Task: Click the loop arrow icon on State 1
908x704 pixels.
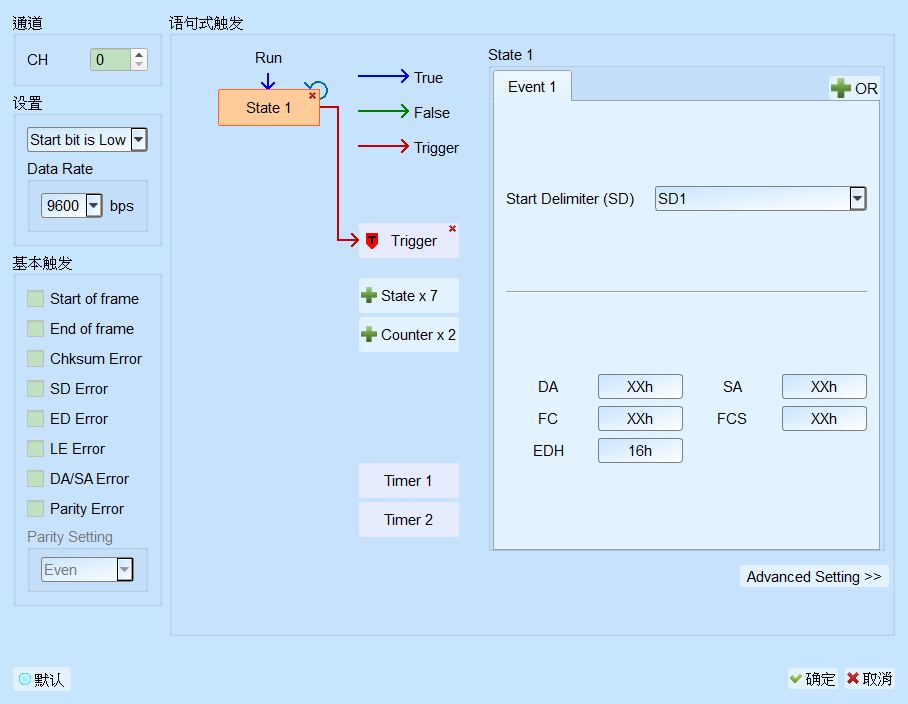Action: [x=318, y=88]
